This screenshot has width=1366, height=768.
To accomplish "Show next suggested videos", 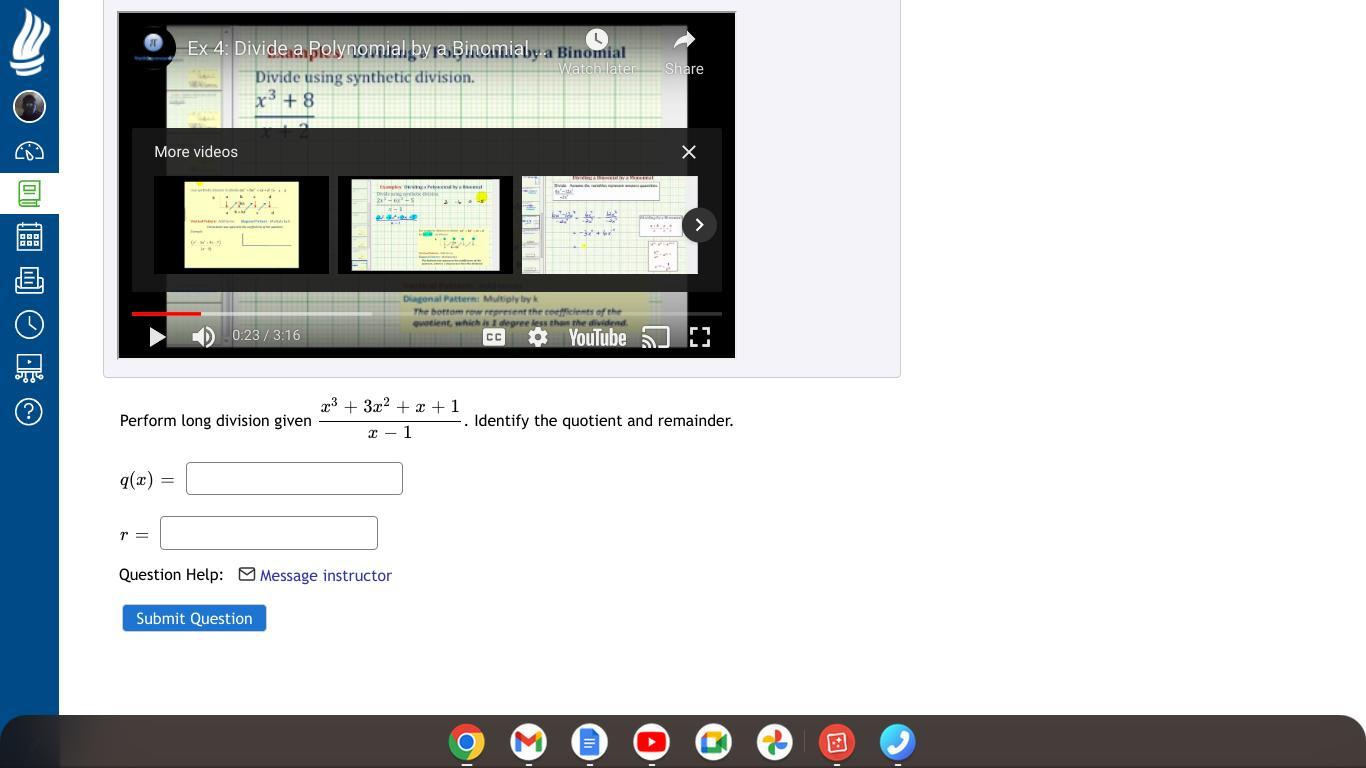I will pyautogui.click(x=699, y=225).
